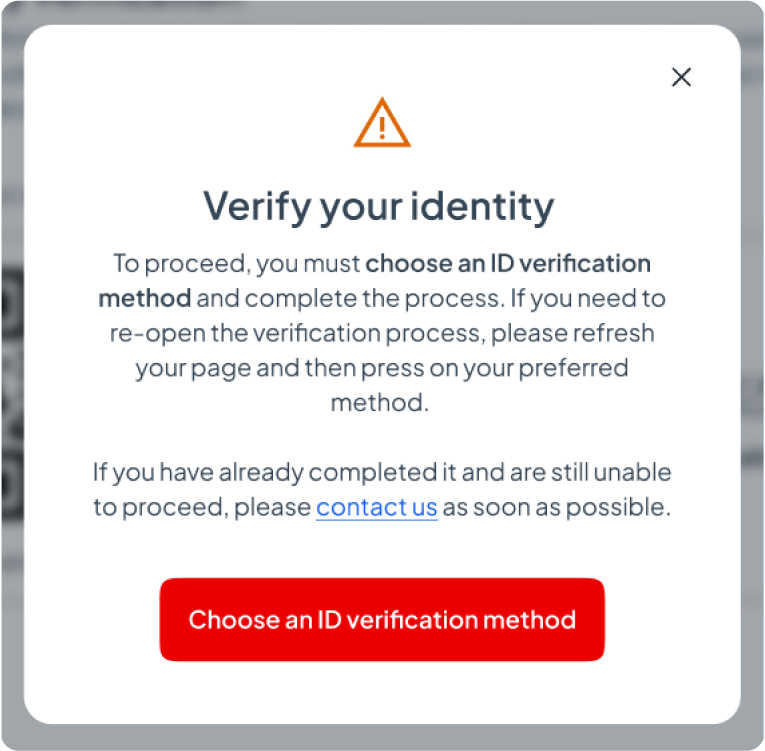Click blurred gray overlay right of dialog
This screenshot has width=765, height=751.
[752, 390]
